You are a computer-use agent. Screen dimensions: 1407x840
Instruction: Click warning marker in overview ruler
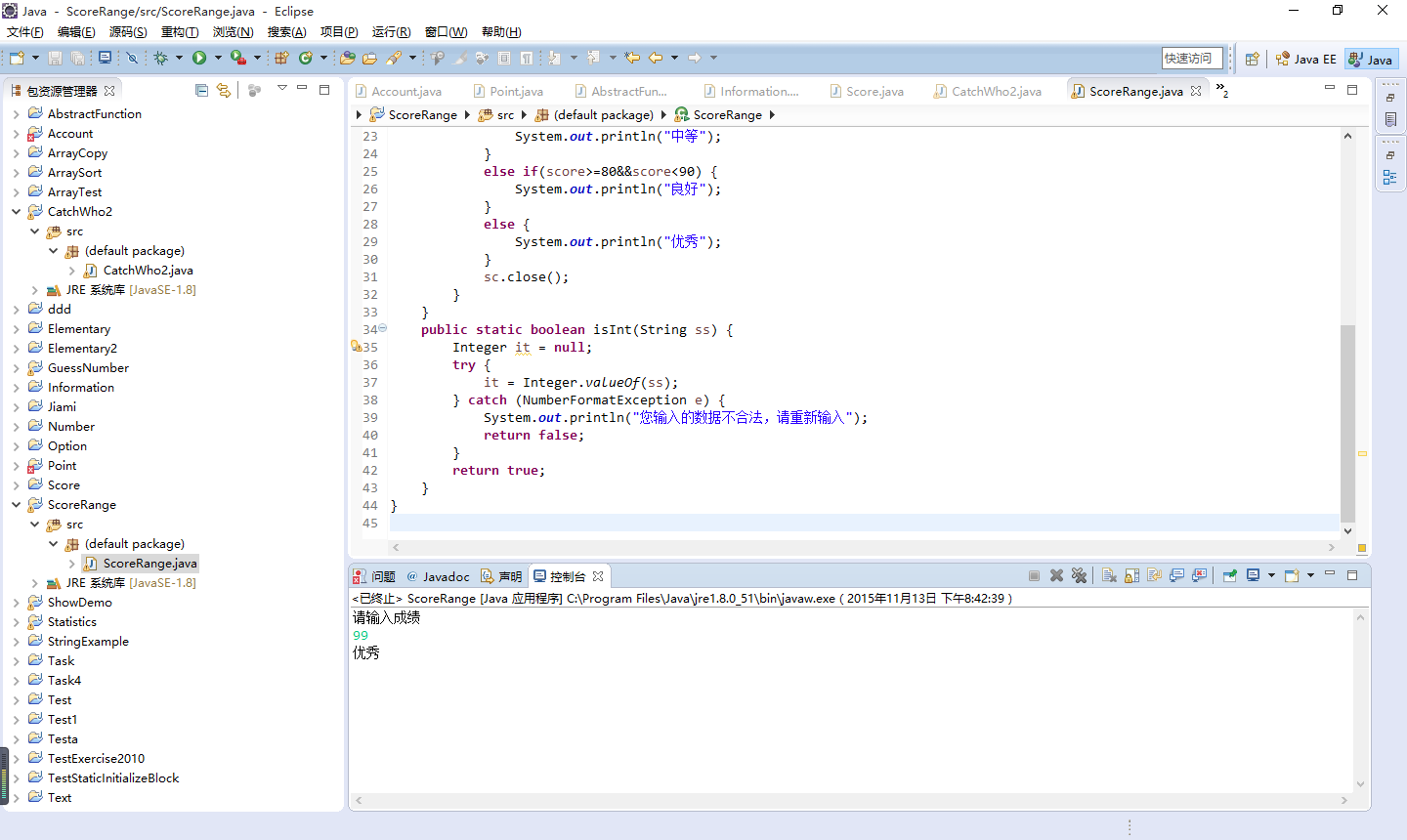(x=1361, y=453)
